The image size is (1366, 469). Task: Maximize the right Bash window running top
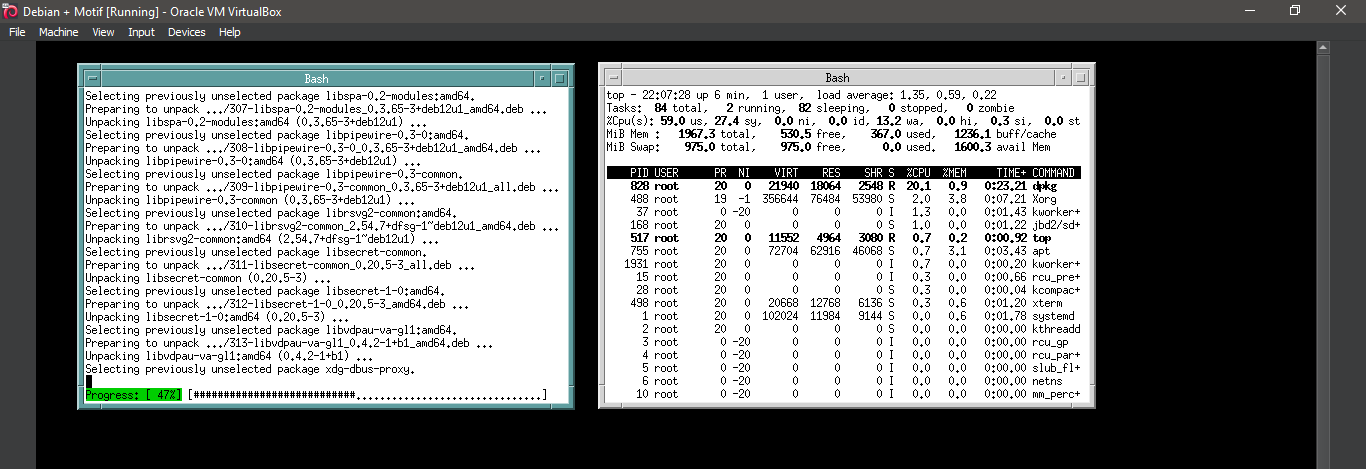(x=1081, y=78)
